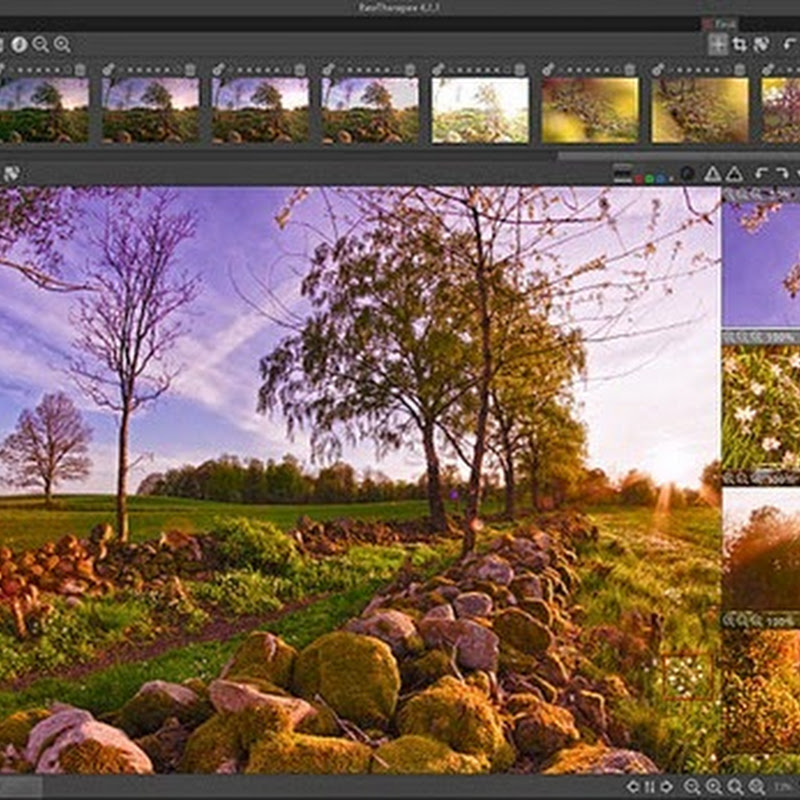Rotate the image right using the preview toolbar arrow
Image resolution: width=800 pixels, height=800 pixels.
[782, 173]
